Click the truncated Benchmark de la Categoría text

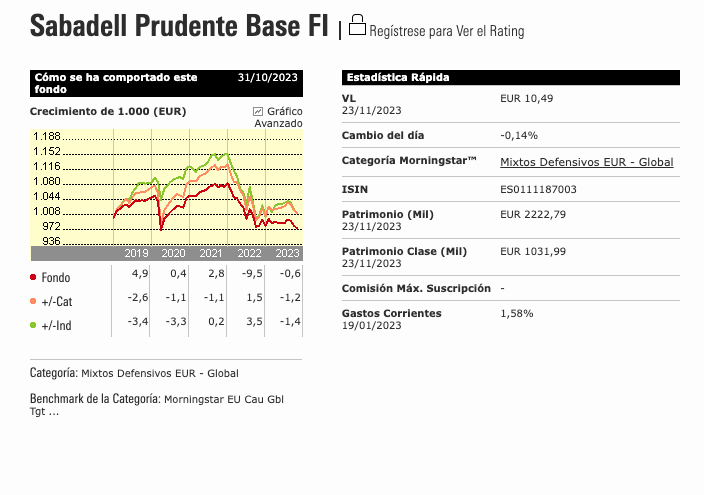pyautogui.click(x=157, y=405)
